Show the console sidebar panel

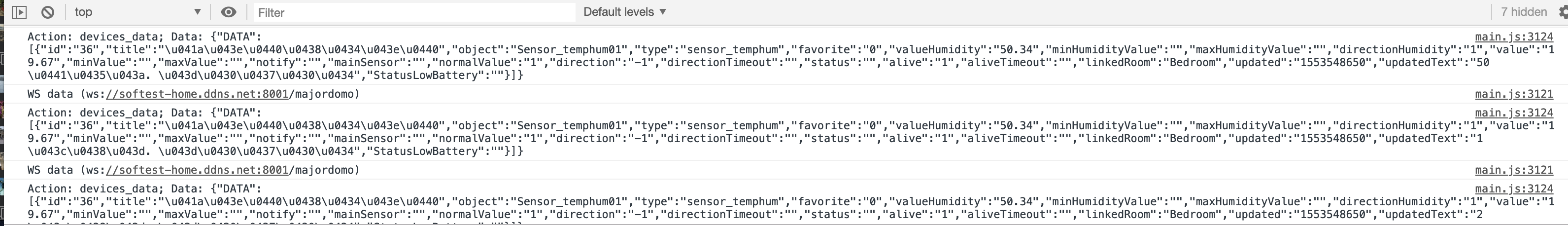[x=20, y=12]
